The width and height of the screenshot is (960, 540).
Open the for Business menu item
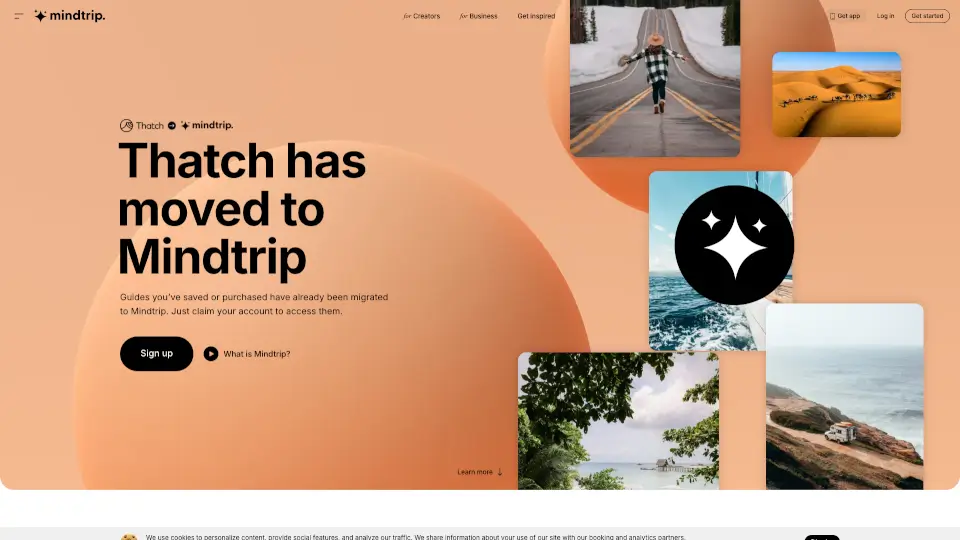click(478, 16)
